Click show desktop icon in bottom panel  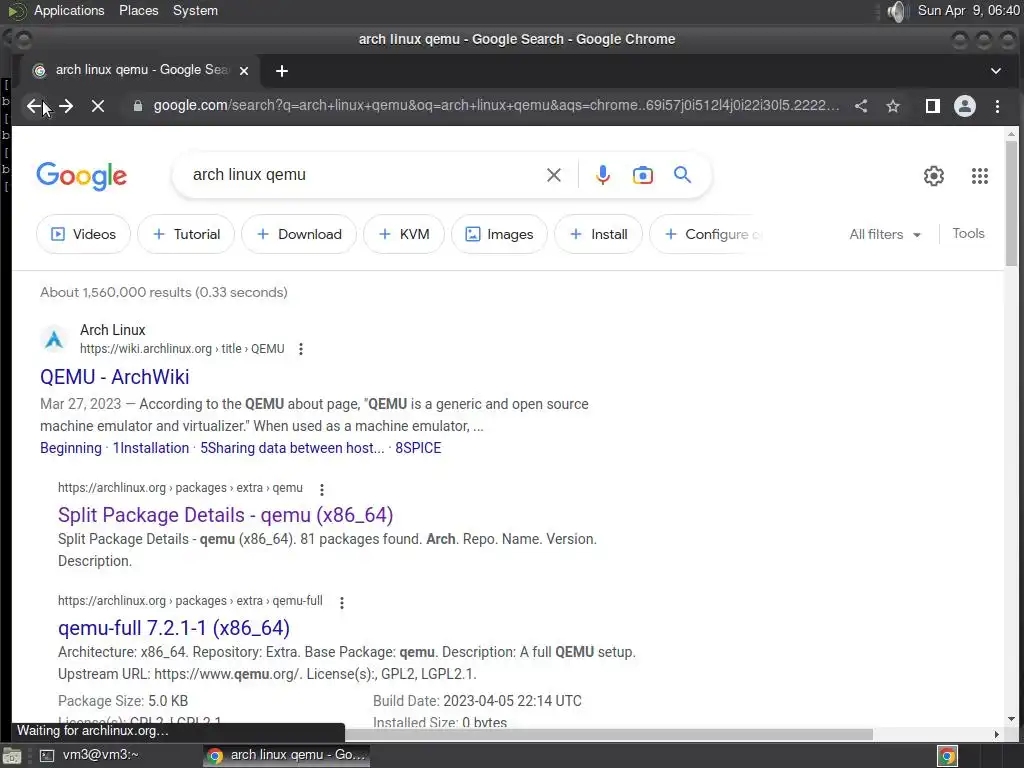pyautogui.click(x=12, y=756)
